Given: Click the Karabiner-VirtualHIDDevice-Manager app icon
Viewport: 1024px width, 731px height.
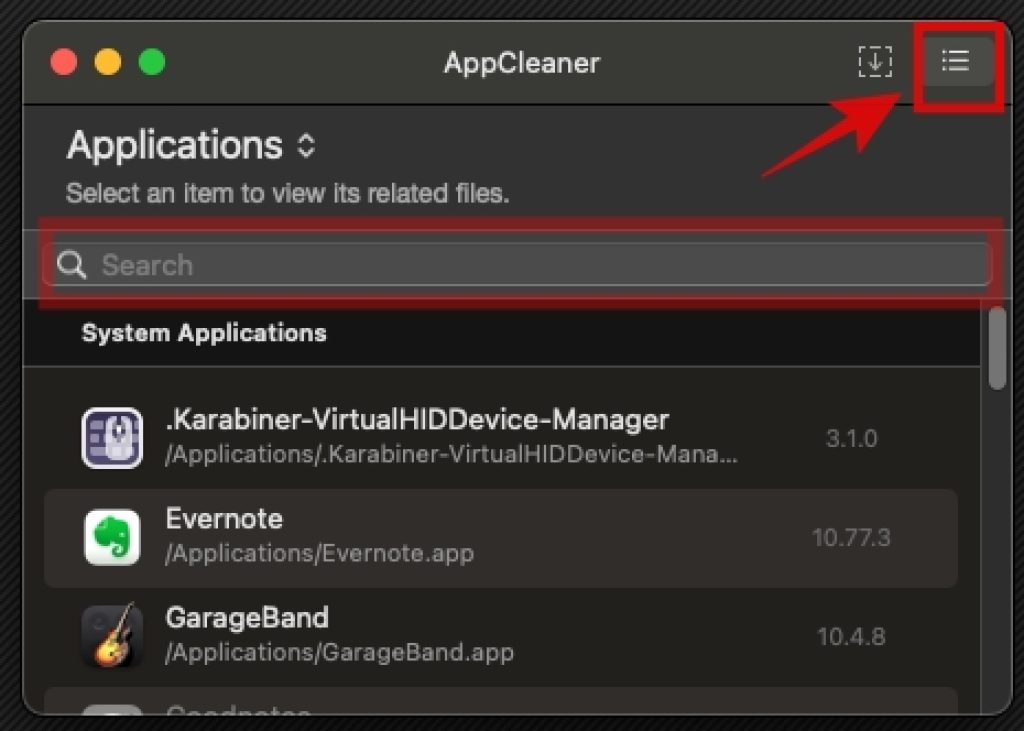Looking at the screenshot, I should click(x=112, y=438).
